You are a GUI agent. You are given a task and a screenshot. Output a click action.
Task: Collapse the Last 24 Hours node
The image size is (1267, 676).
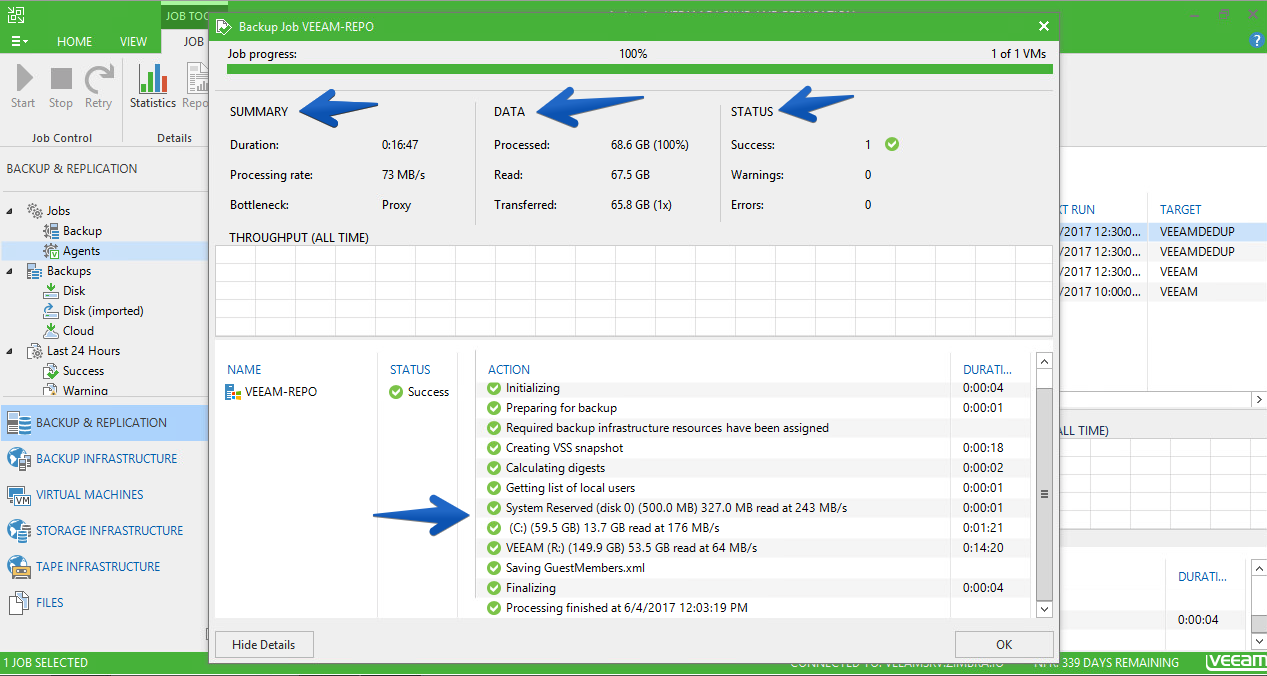point(10,351)
